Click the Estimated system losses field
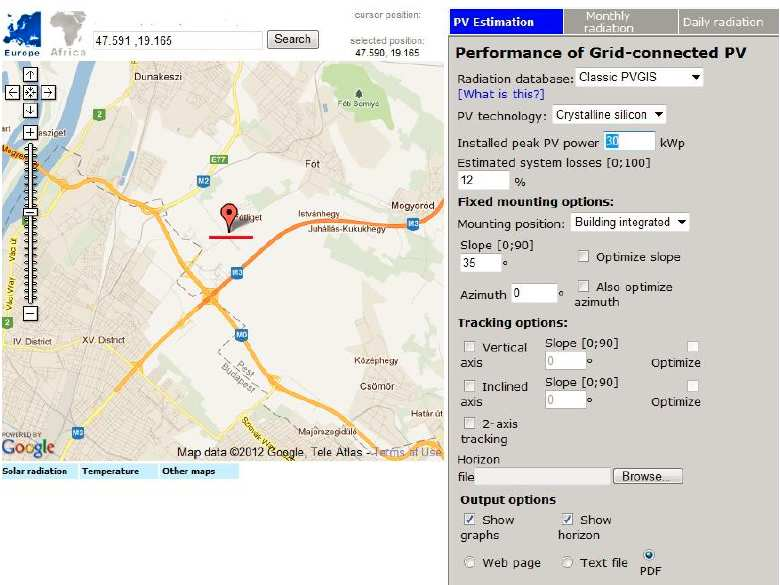 coord(483,180)
